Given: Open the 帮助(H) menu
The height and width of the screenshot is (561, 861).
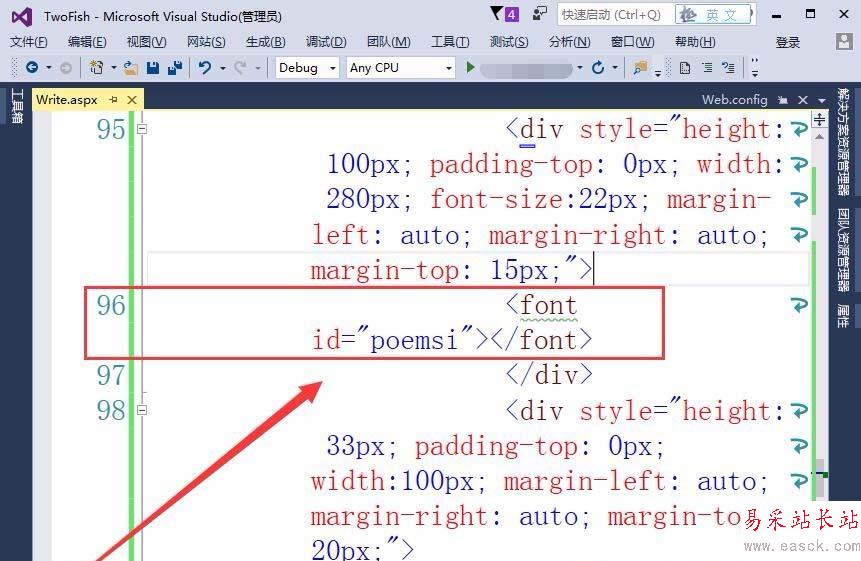Looking at the screenshot, I should tap(695, 42).
